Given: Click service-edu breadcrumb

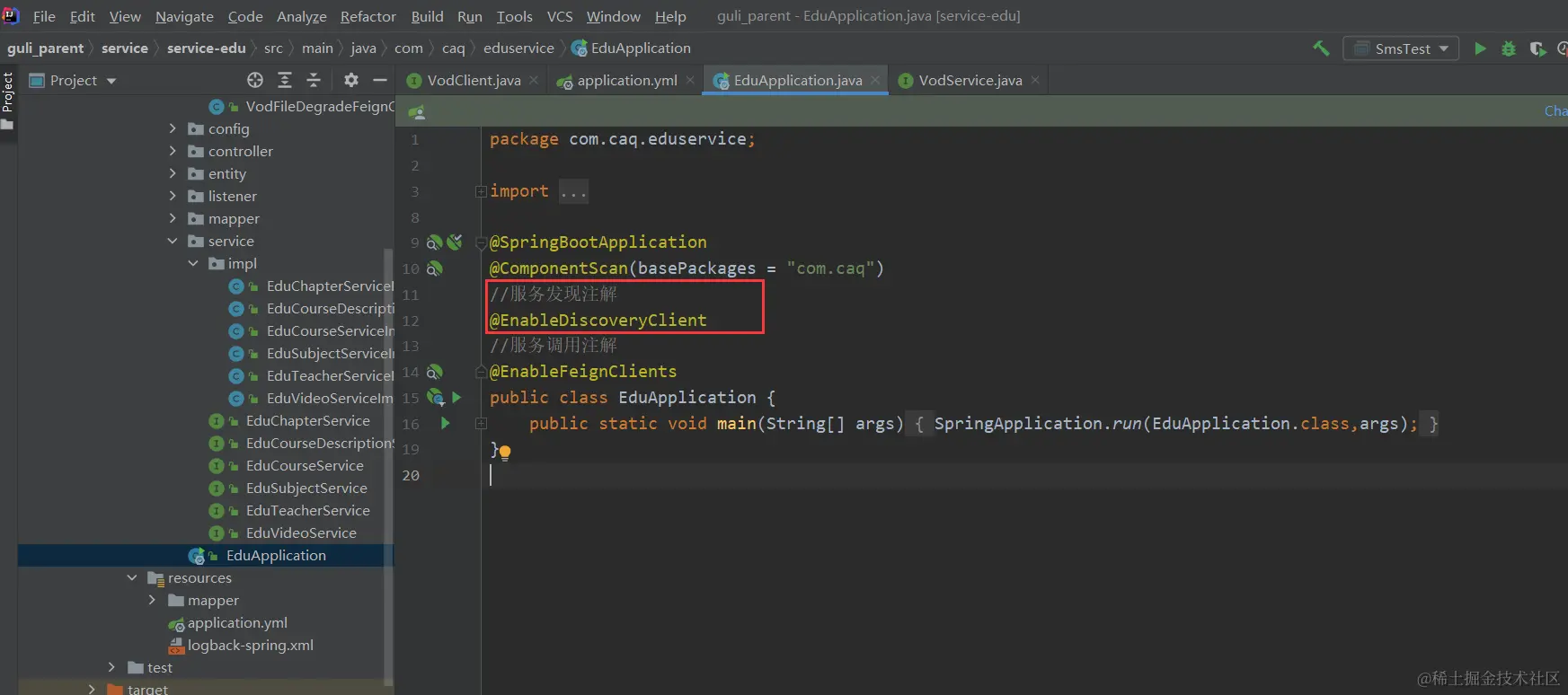Looking at the screenshot, I should 206,48.
